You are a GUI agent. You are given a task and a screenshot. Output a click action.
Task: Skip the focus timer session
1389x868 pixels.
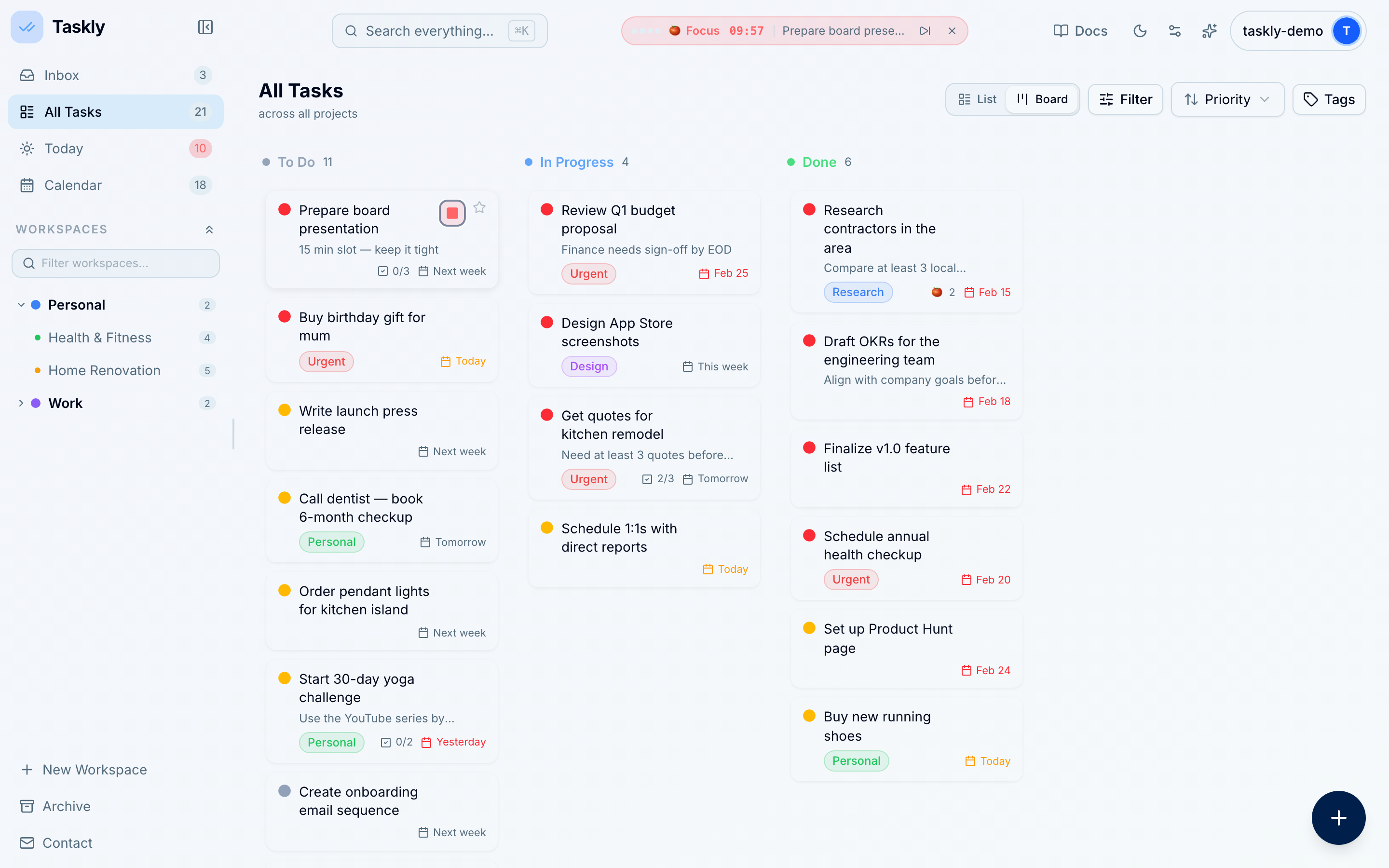pyautogui.click(x=925, y=31)
